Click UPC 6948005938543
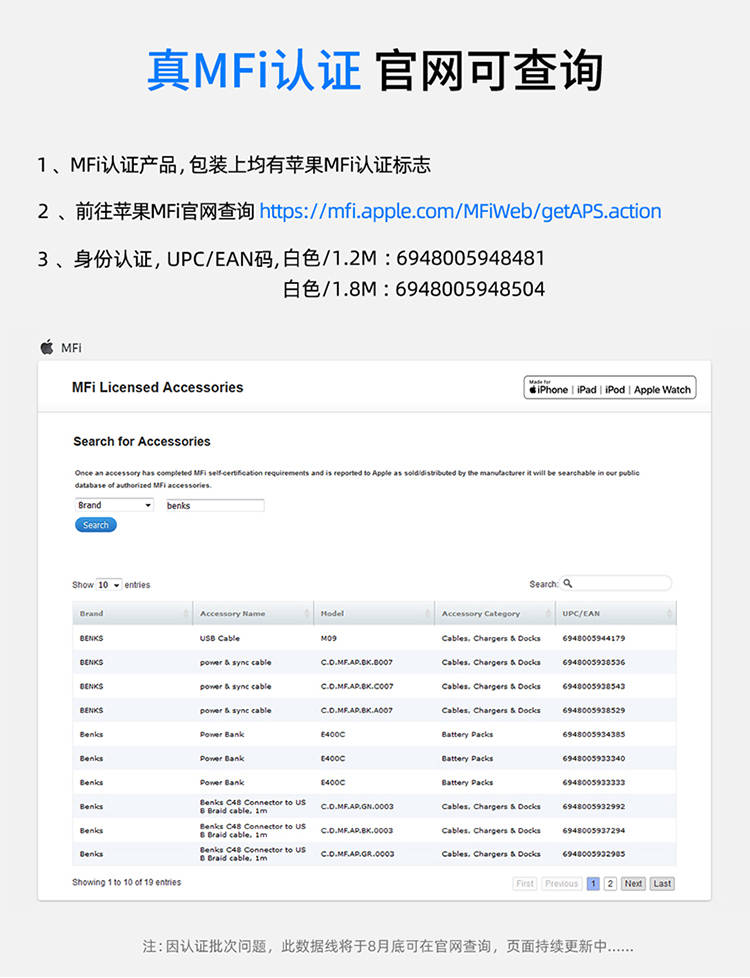Viewport: 750px width, 978px height. [593, 686]
